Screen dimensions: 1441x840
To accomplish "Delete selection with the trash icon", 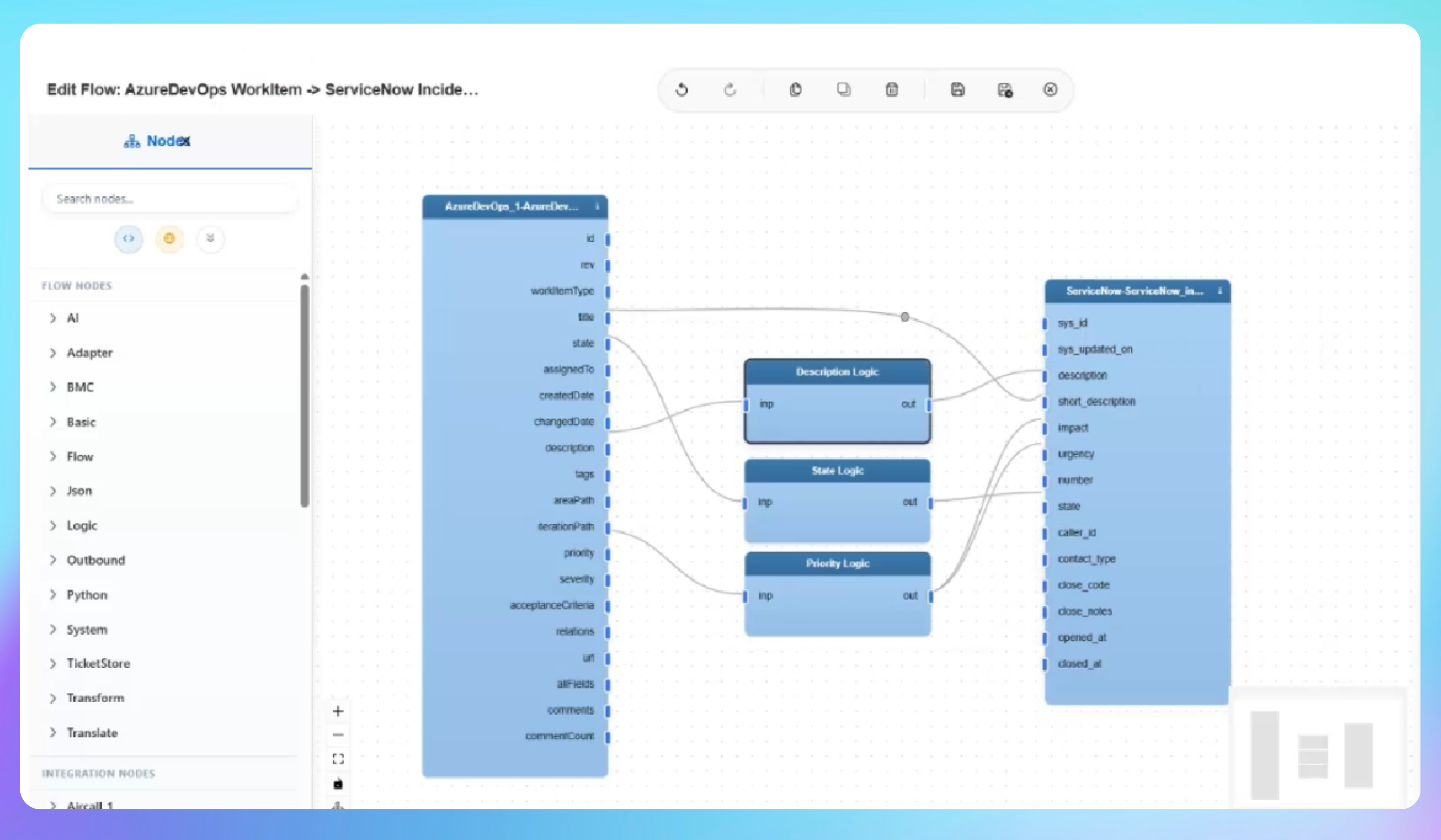I will (x=891, y=90).
